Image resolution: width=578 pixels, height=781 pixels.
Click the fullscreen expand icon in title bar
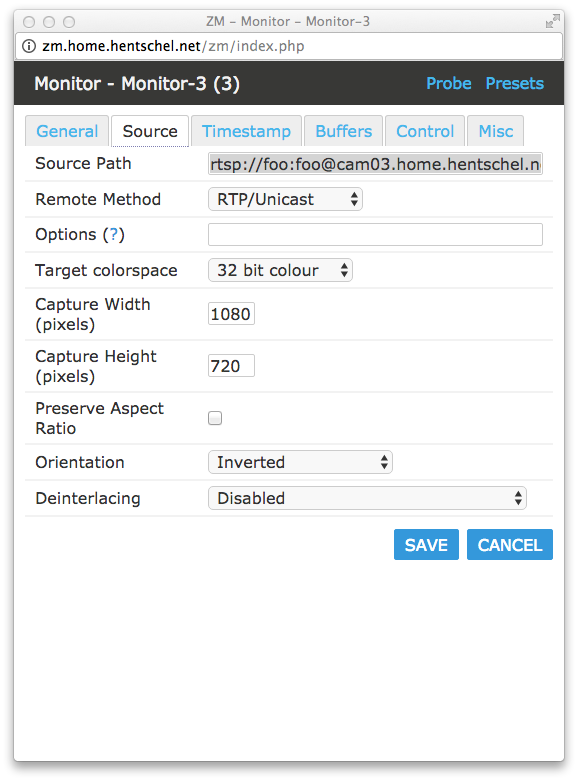553,21
